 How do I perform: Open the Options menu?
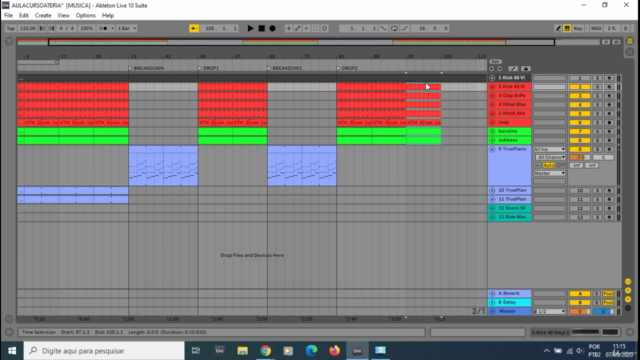(x=85, y=16)
